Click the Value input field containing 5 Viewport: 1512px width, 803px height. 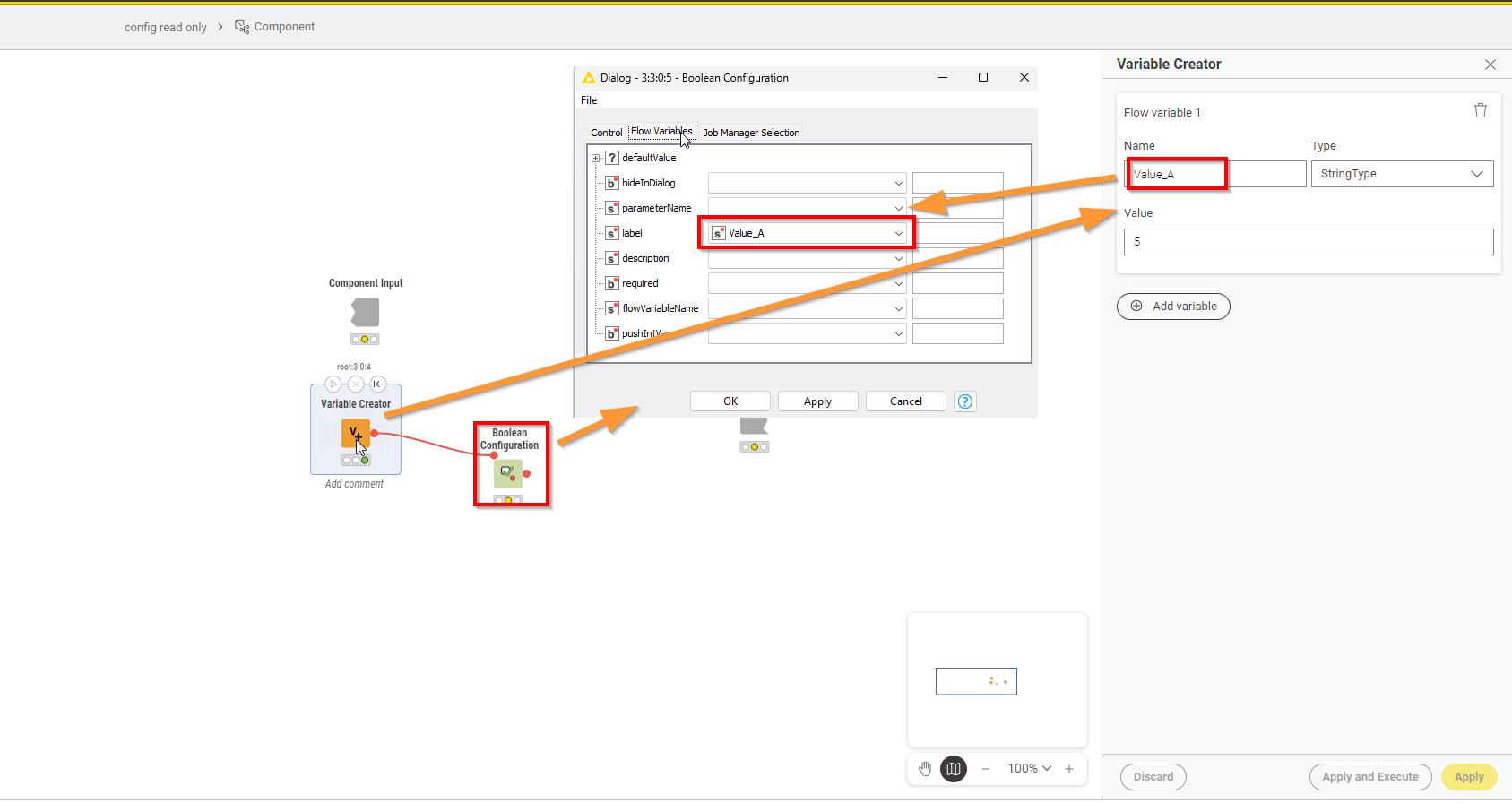coord(1308,242)
